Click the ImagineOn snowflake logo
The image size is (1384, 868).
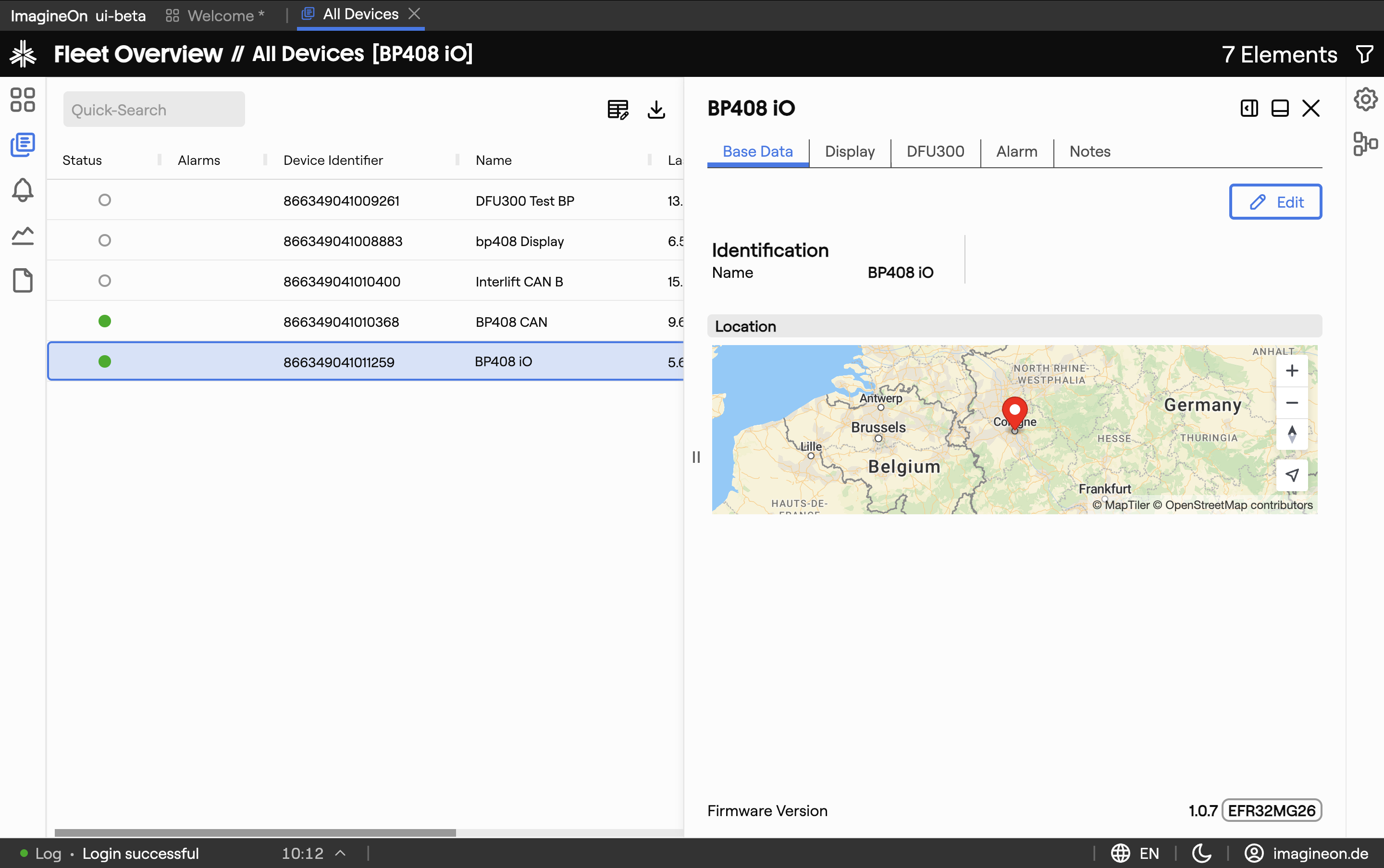(23, 54)
